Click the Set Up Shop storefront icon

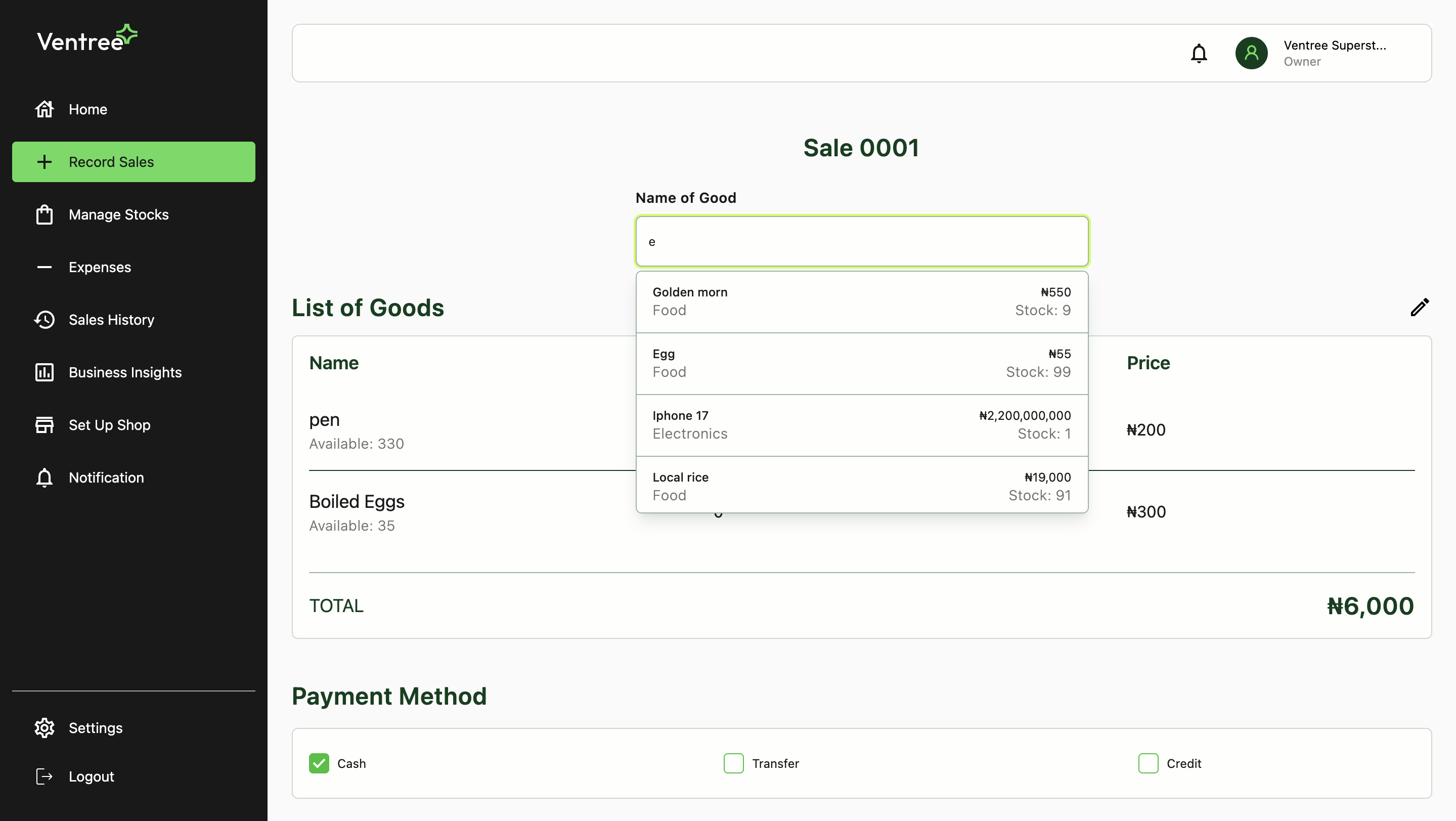point(45,424)
